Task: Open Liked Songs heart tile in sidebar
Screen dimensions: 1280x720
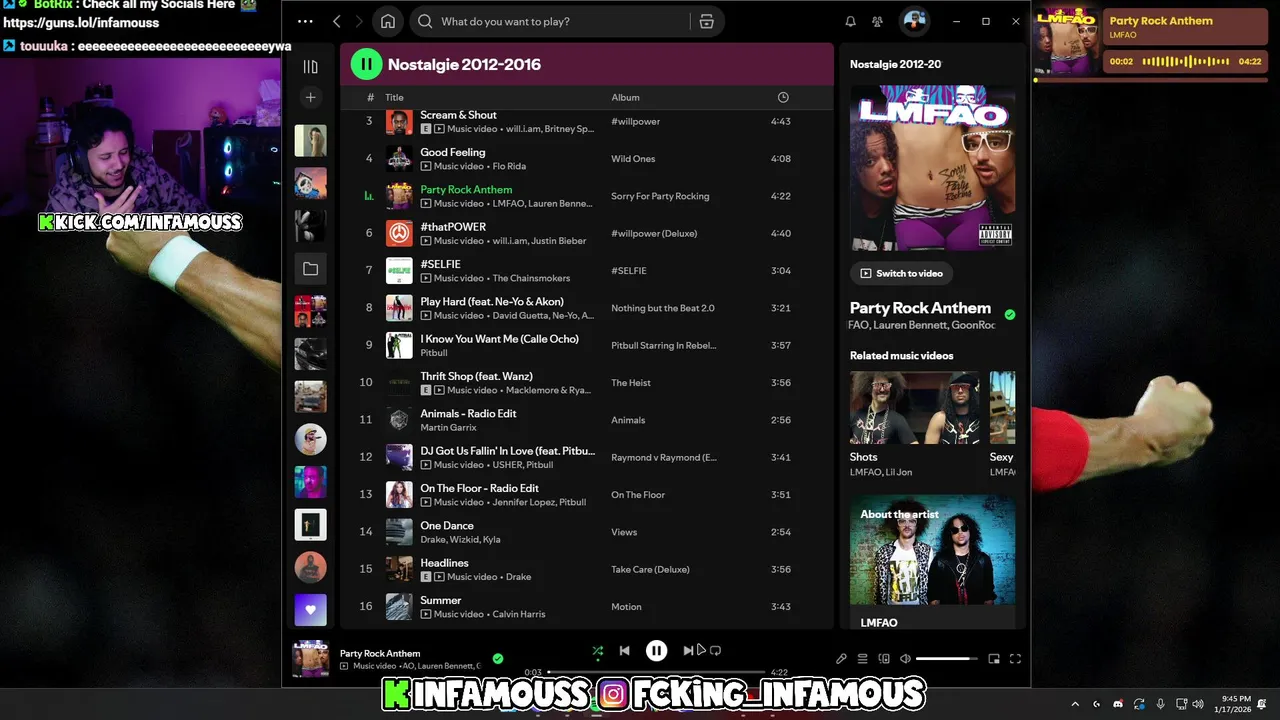Action: 310,609
